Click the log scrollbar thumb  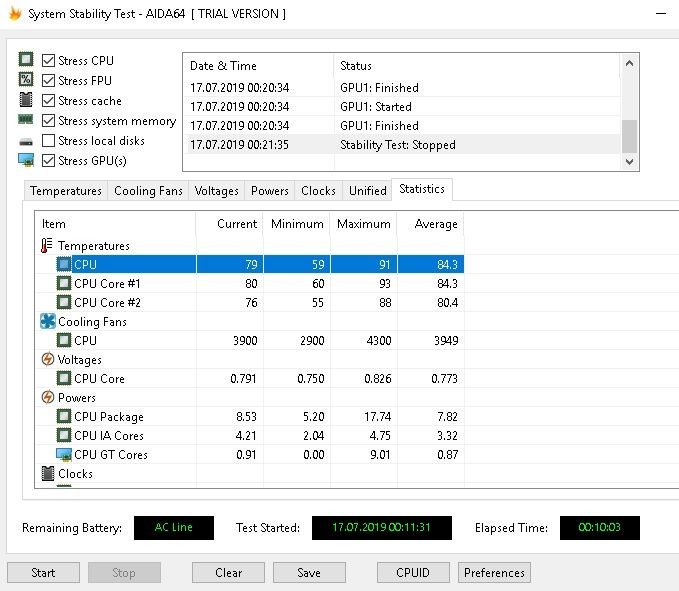(x=630, y=136)
